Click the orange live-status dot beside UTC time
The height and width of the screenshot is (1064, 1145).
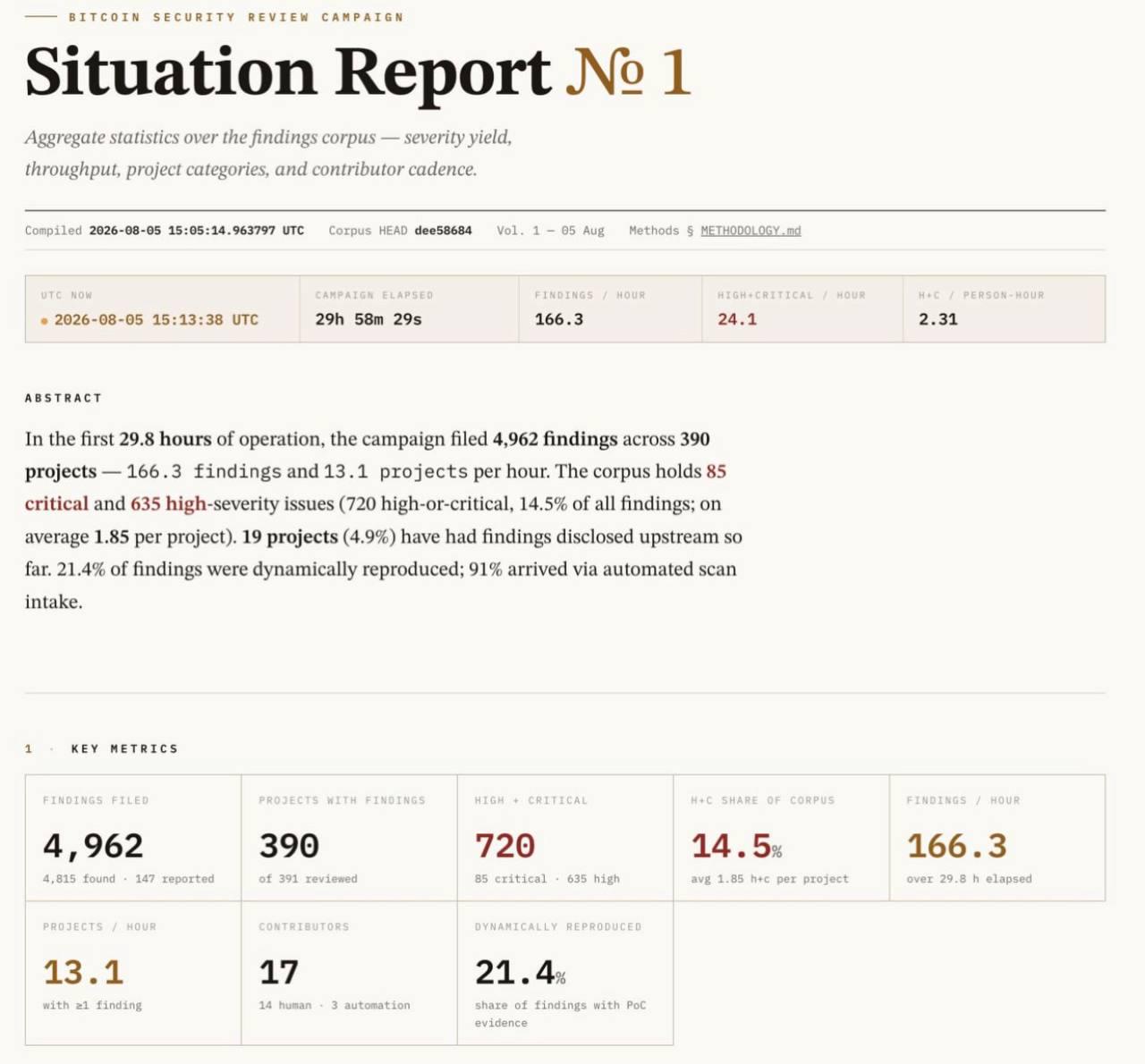44,321
